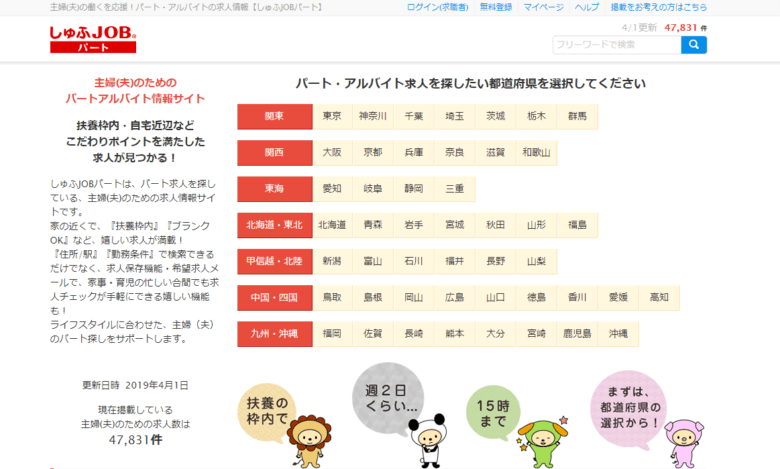Choose 宮城 prefecture
This screenshot has height=469, width=780.
click(455, 225)
